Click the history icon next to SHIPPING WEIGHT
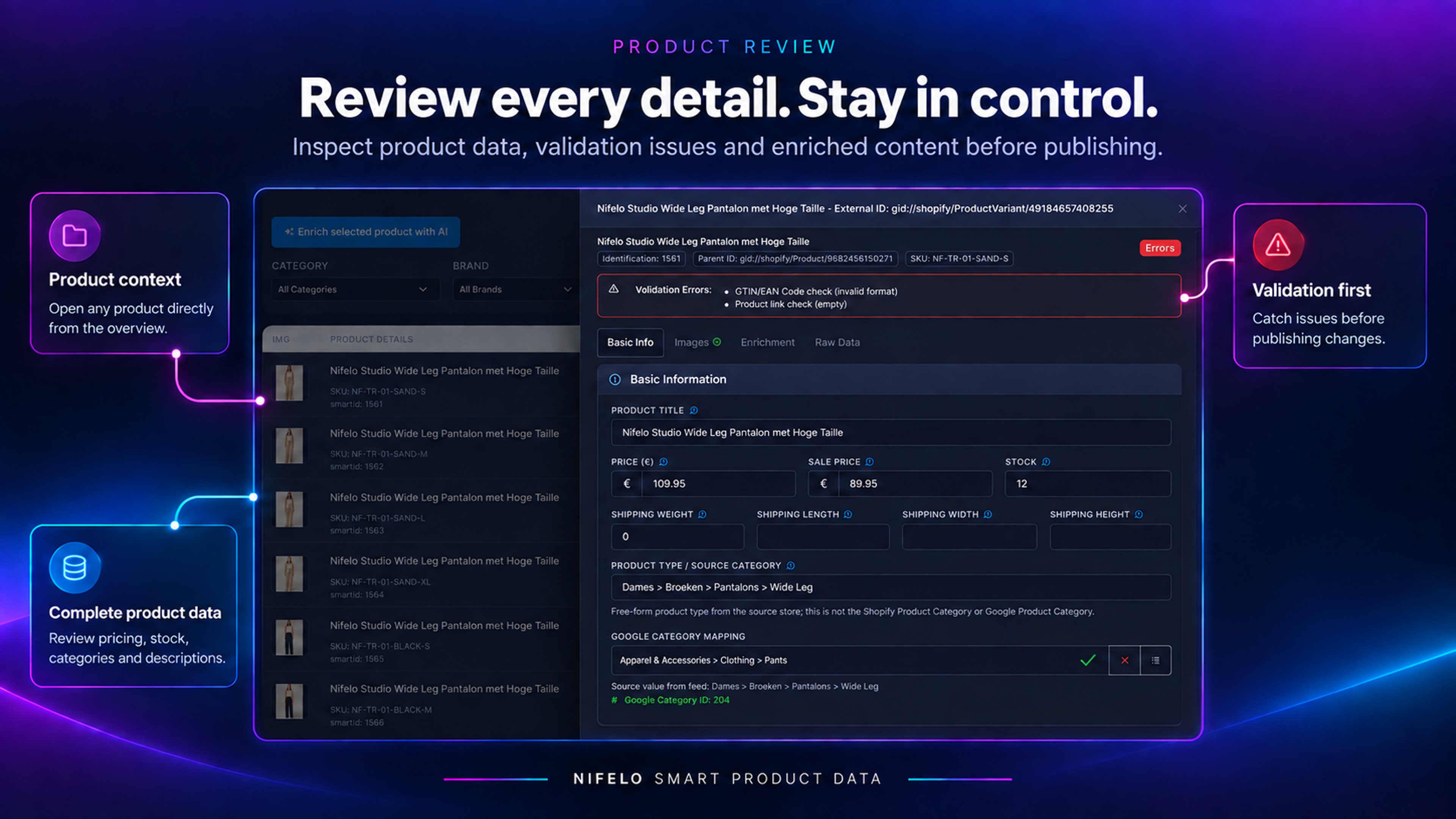 click(x=703, y=515)
